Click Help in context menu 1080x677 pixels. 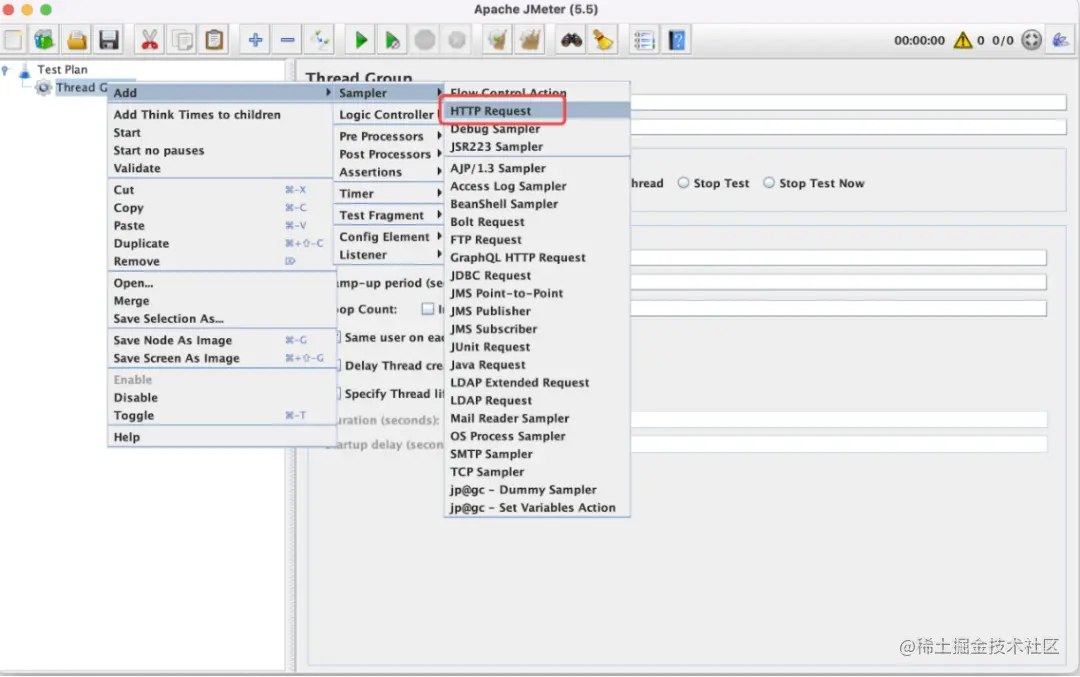click(221, 437)
